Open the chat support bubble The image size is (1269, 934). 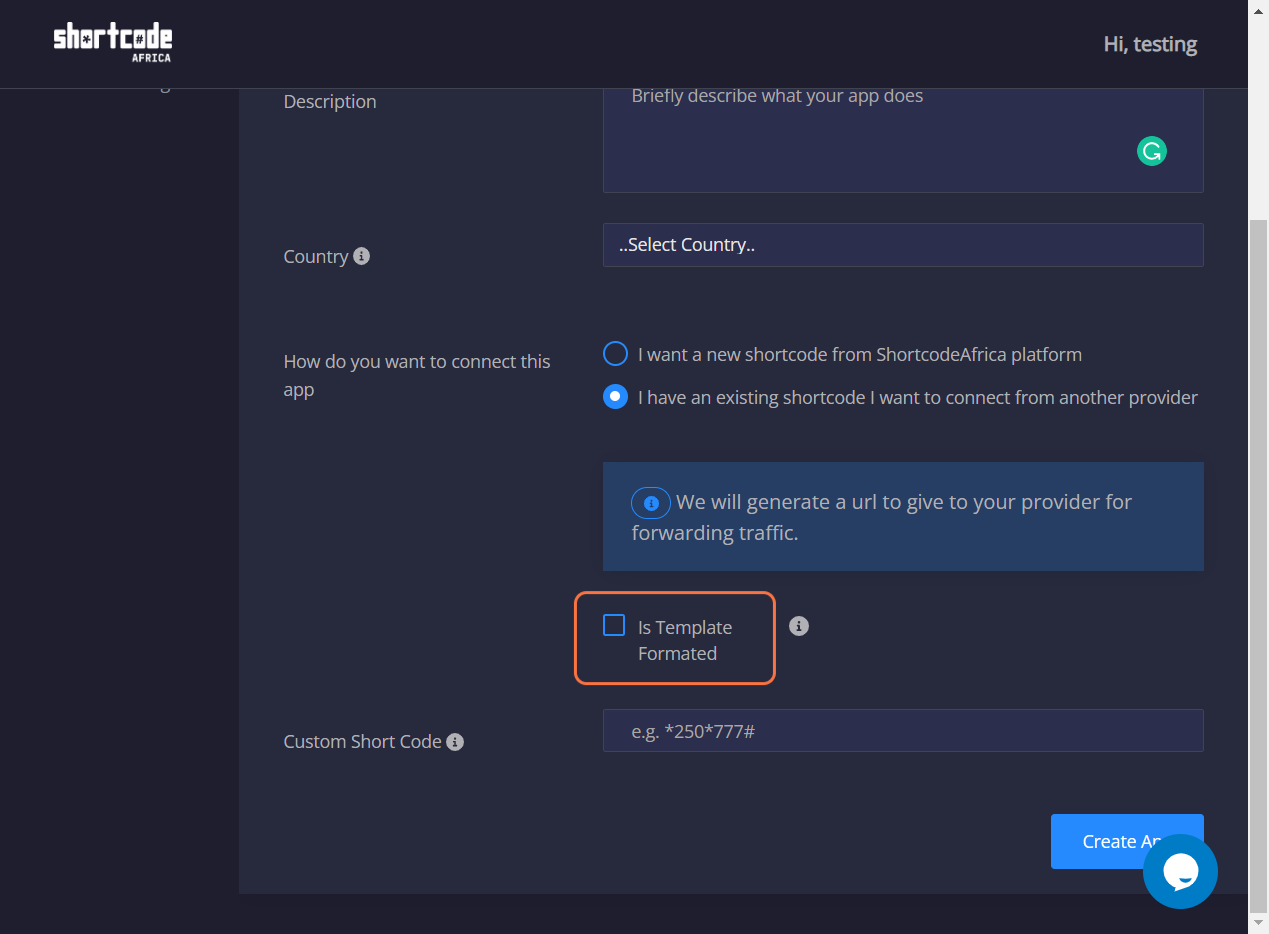[1180, 871]
